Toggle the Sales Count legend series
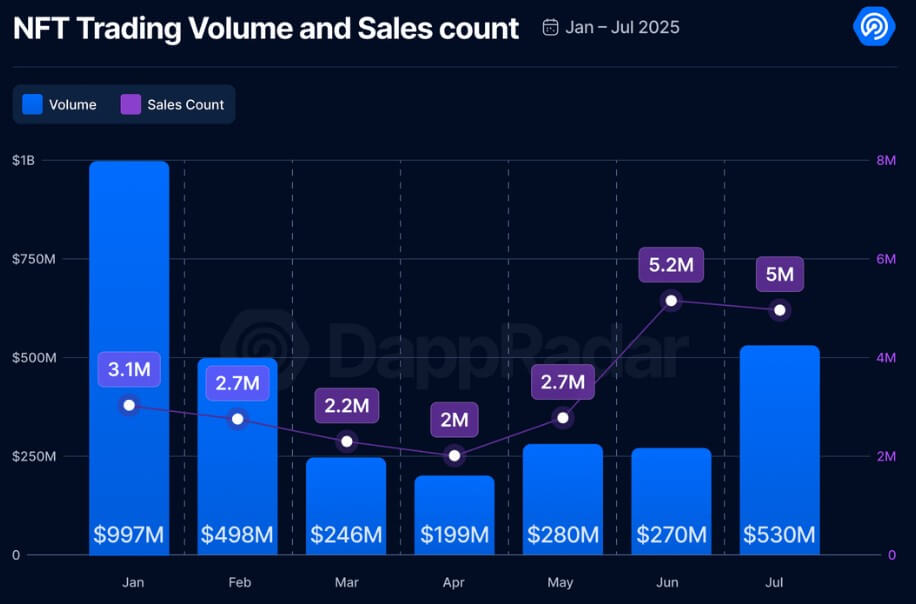Screen dimensions: 916x604 [x=173, y=104]
